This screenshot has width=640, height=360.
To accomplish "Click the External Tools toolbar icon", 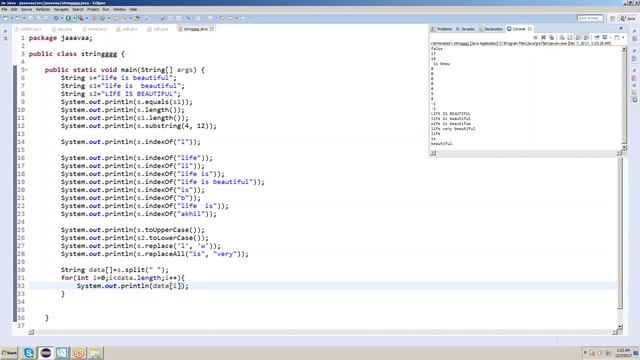I will (80, 18).
